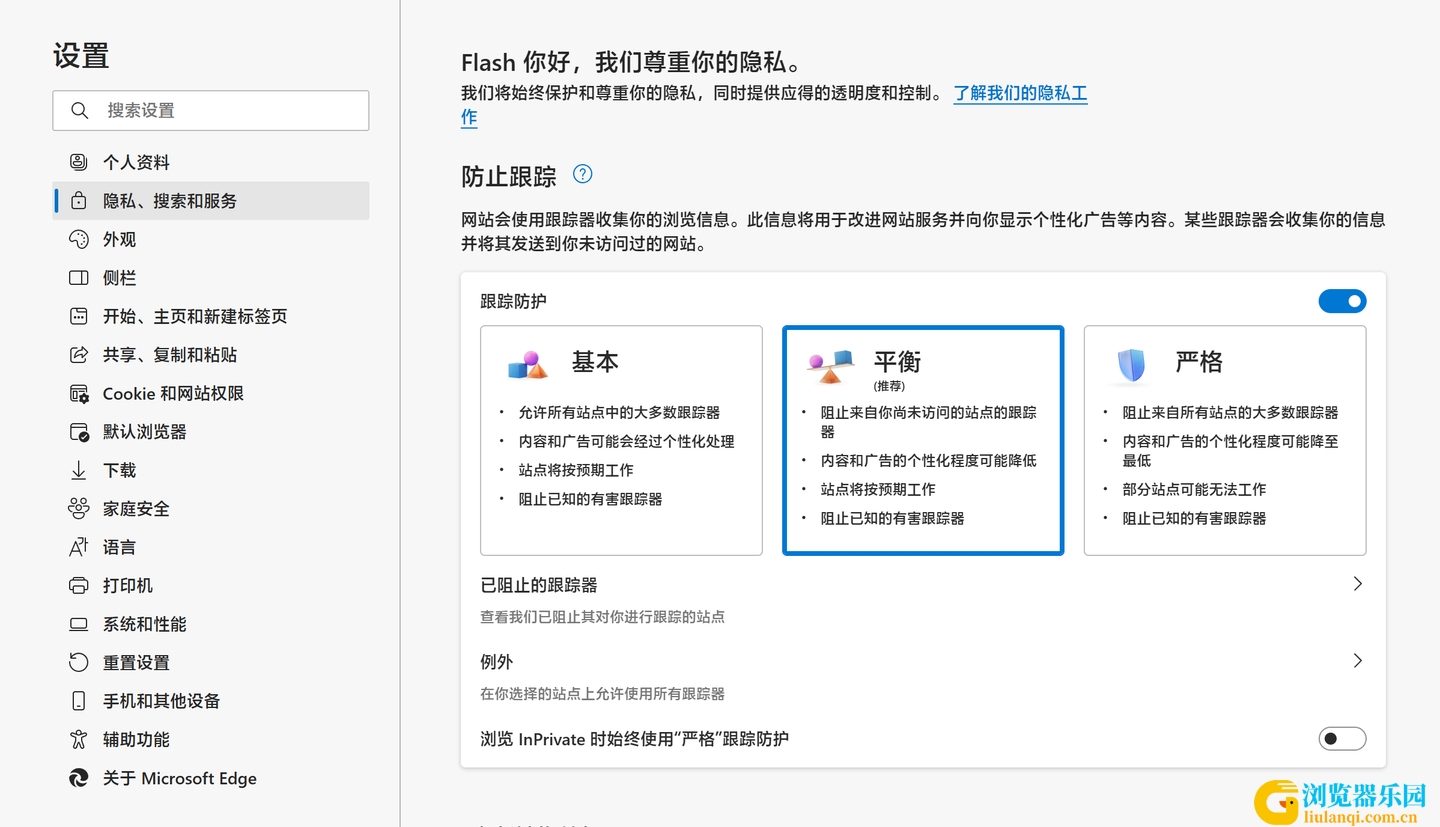1440x827 pixels.
Task: Click text 允许所有站点中的大多数跟踪器
Action: pyautogui.click(x=619, y=412)
